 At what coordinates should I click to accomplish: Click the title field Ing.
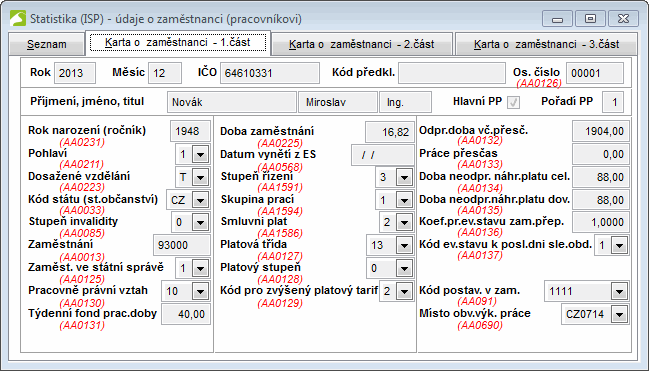pos(406,102)
